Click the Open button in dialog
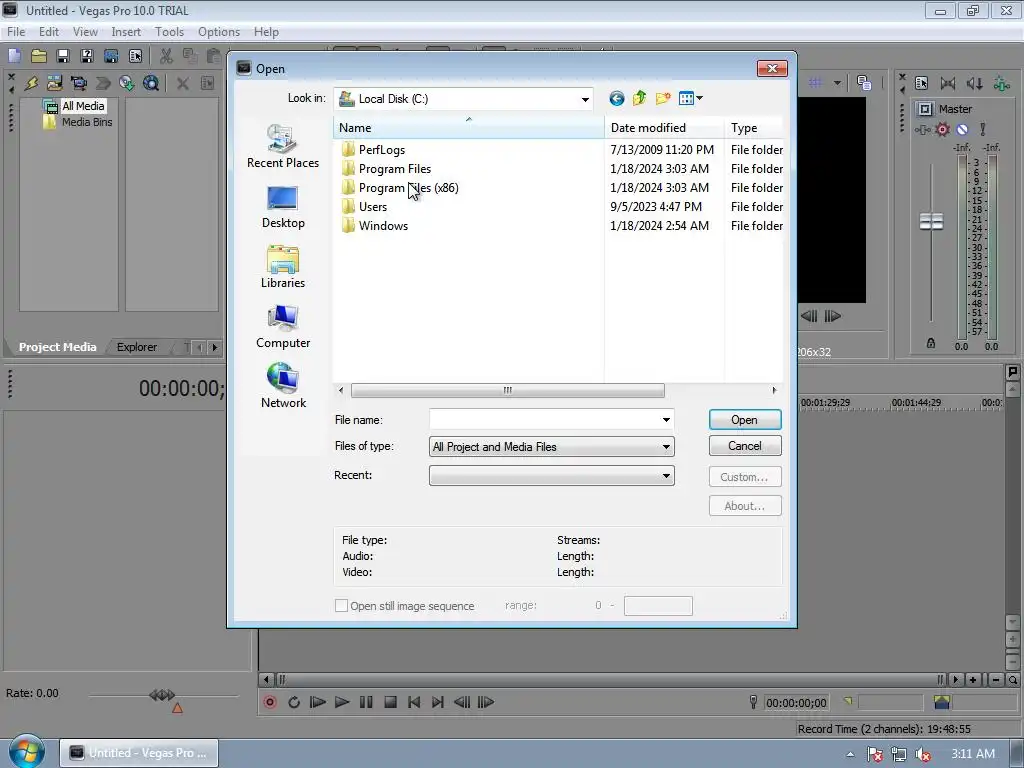 pos(744,420)
